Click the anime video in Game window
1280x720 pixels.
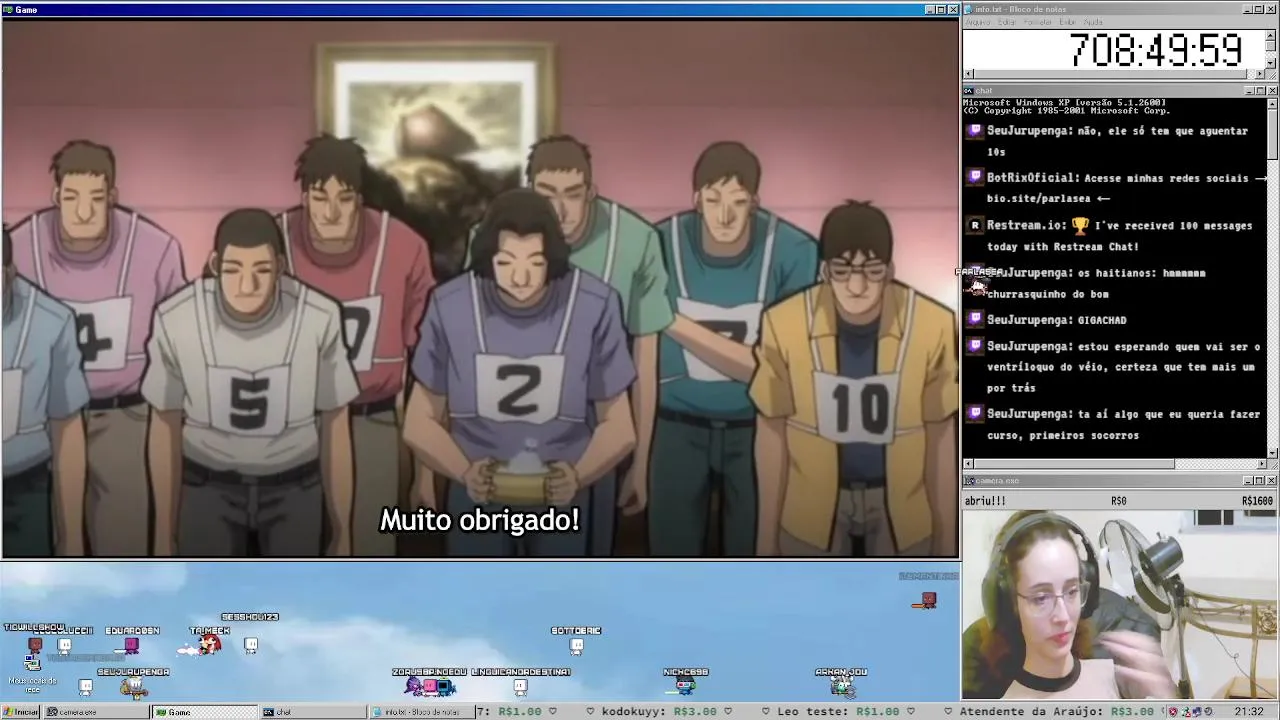(x=480, y=288)
